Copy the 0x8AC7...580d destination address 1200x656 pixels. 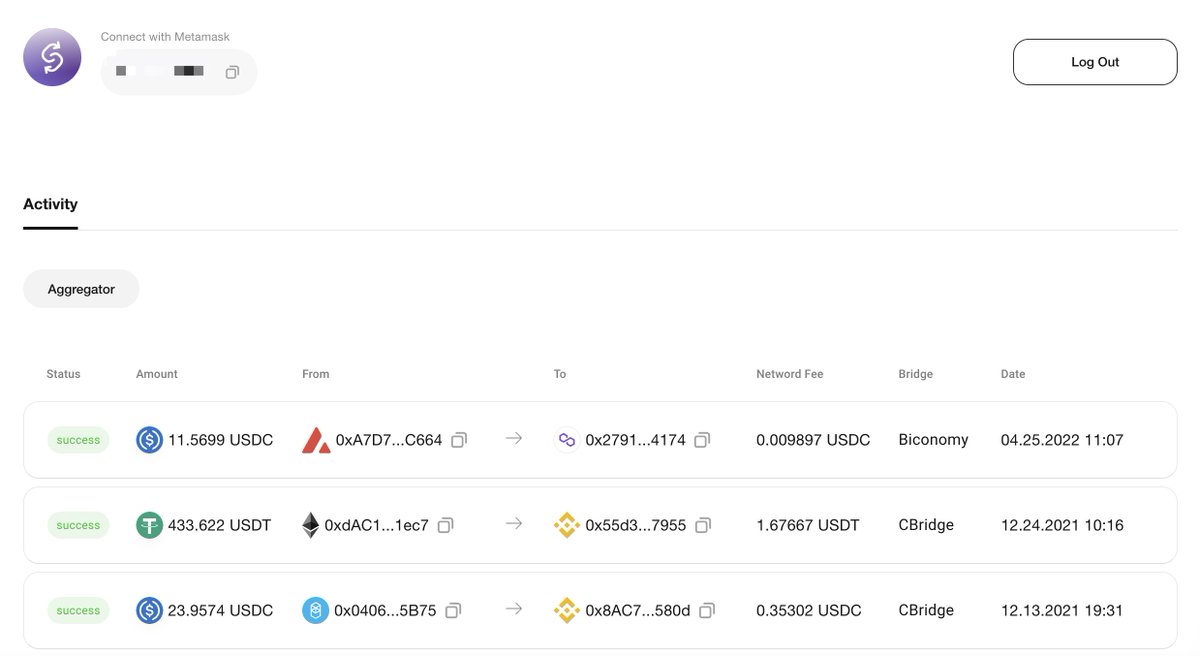[x=707, y=610]
